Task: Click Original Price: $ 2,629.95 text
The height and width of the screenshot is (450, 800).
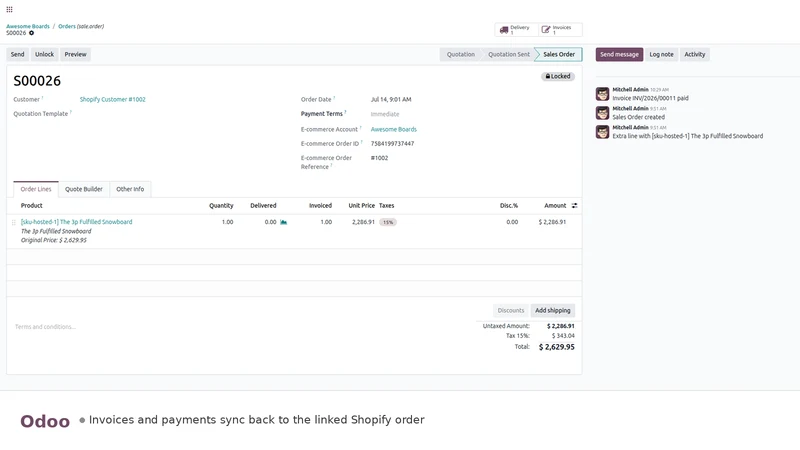Action: click(x=54, y=240)
